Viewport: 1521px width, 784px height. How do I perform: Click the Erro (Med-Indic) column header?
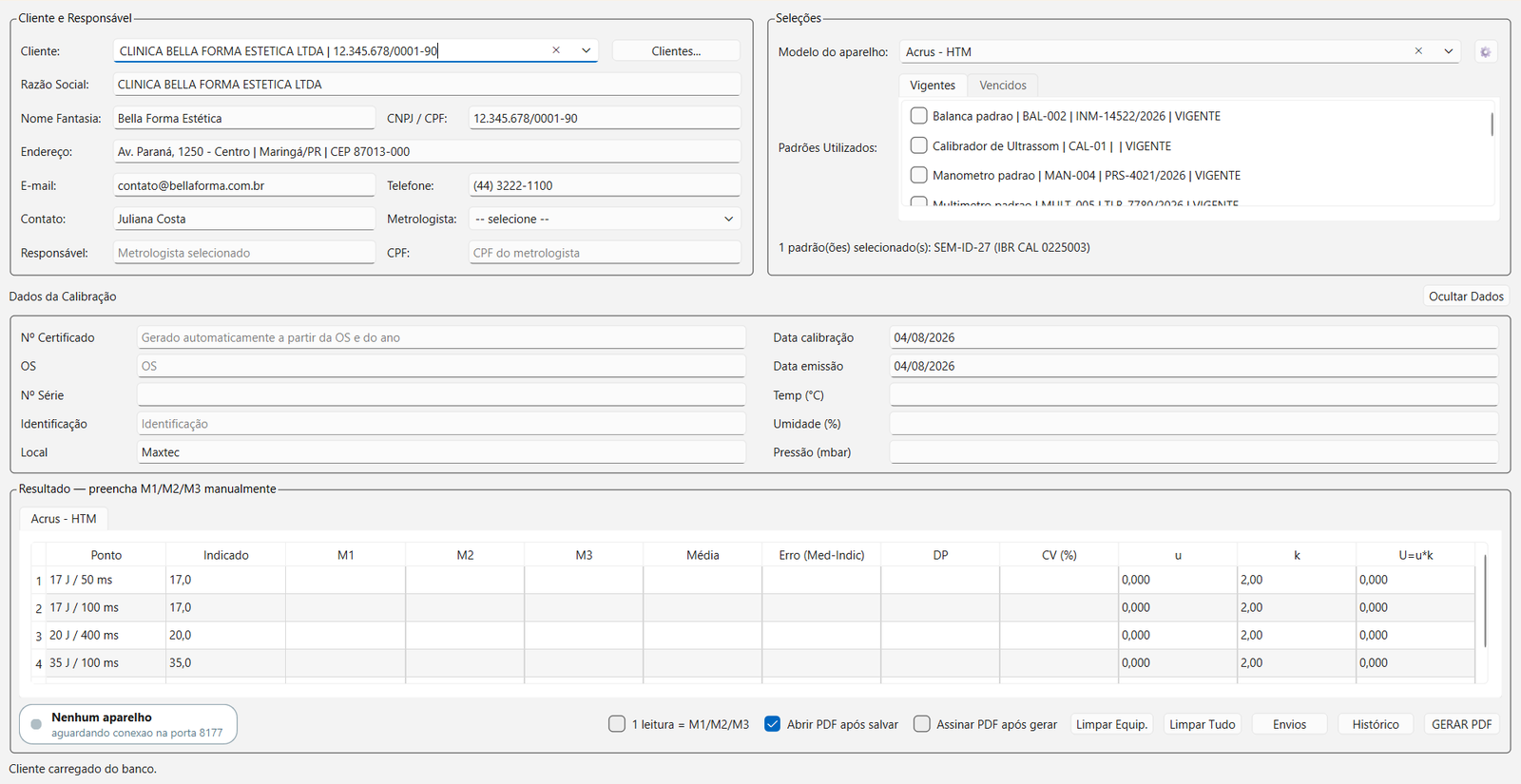click(821, 555)
